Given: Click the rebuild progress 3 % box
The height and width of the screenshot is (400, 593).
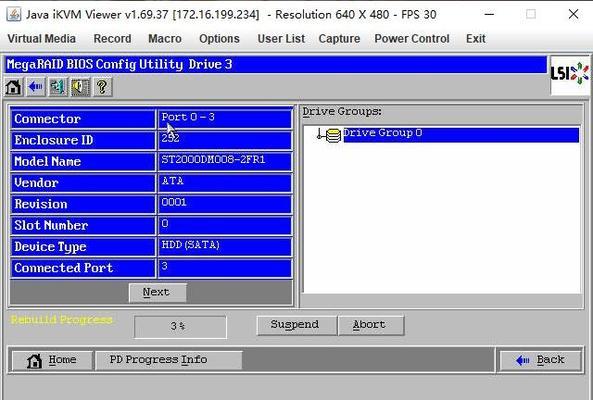Looking at the screenshot, I should click(x=180, y=327).
